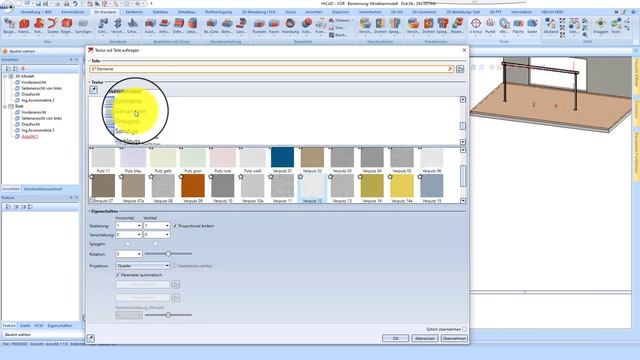
Task: Open the horizontal Verschiebung dropdown
Action: tap(139, 235)
